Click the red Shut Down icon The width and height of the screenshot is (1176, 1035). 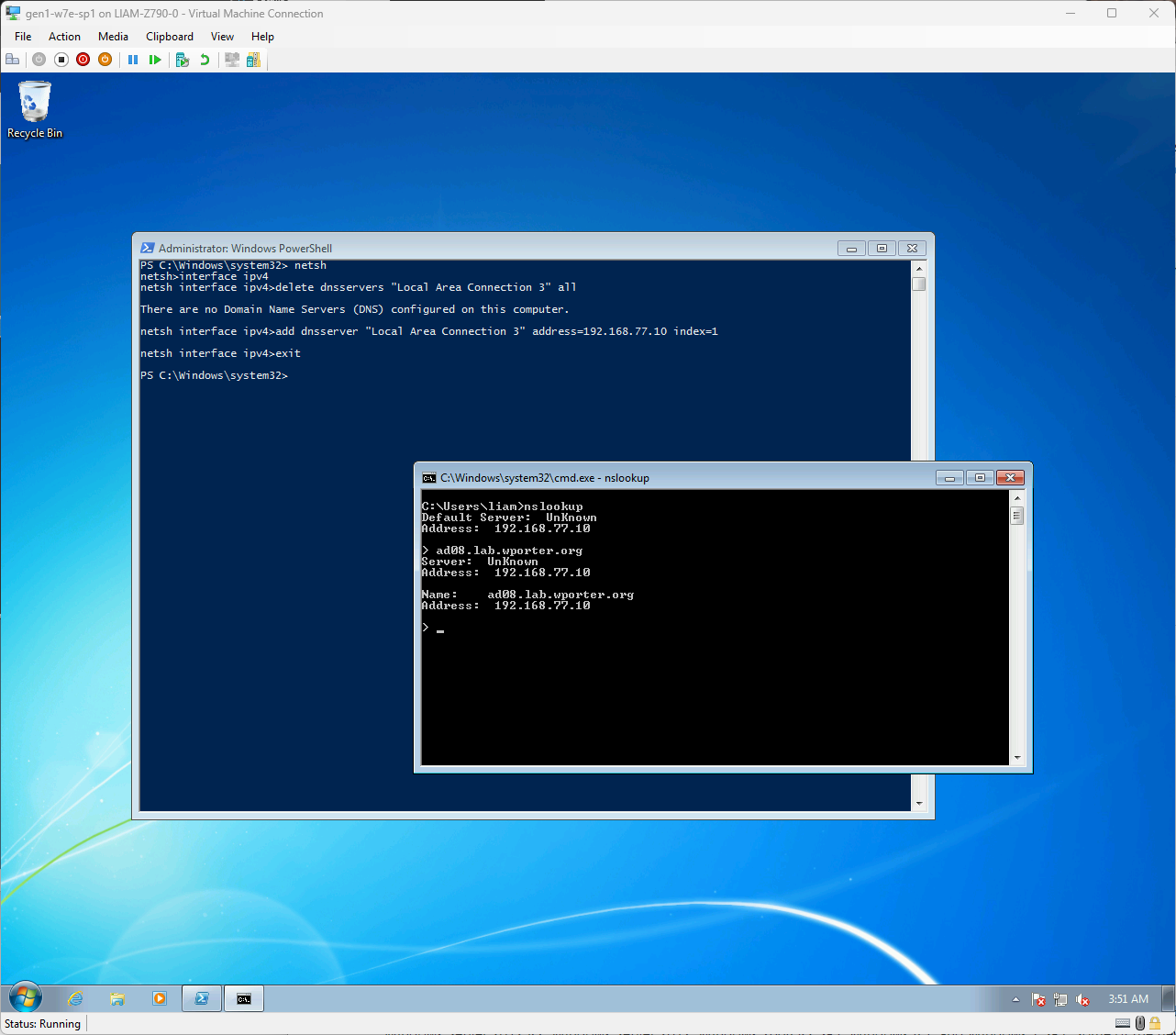(x=83, y=60)
